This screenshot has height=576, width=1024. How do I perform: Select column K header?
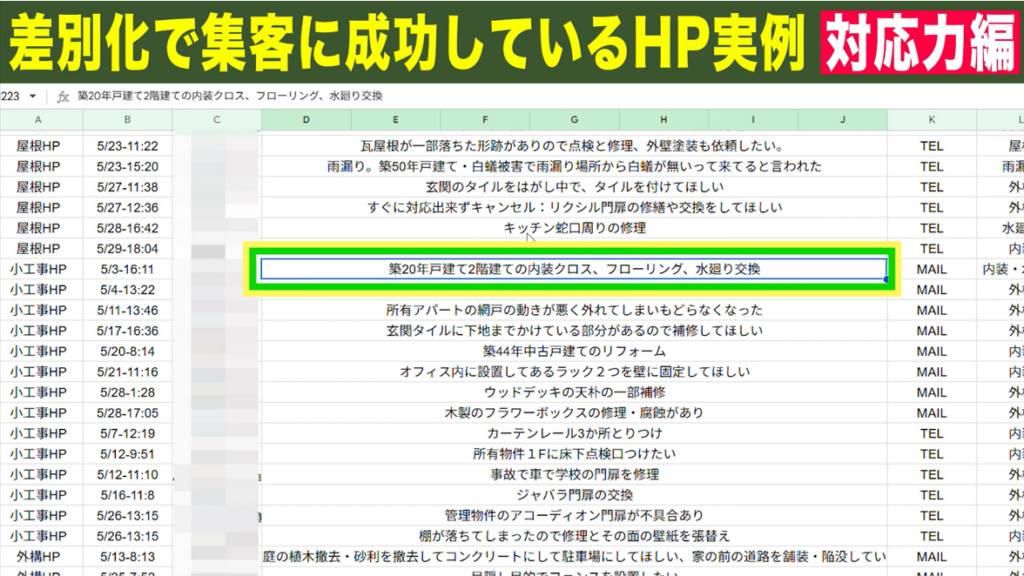click(x=931, y=120)
